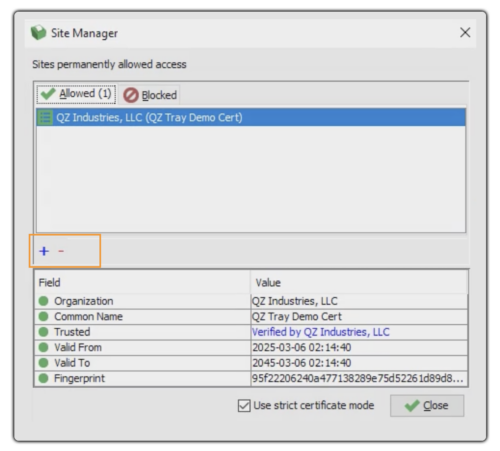Switch to the Allowed (1) tab
Screen dimensions: 500x451
coord(76,94)
